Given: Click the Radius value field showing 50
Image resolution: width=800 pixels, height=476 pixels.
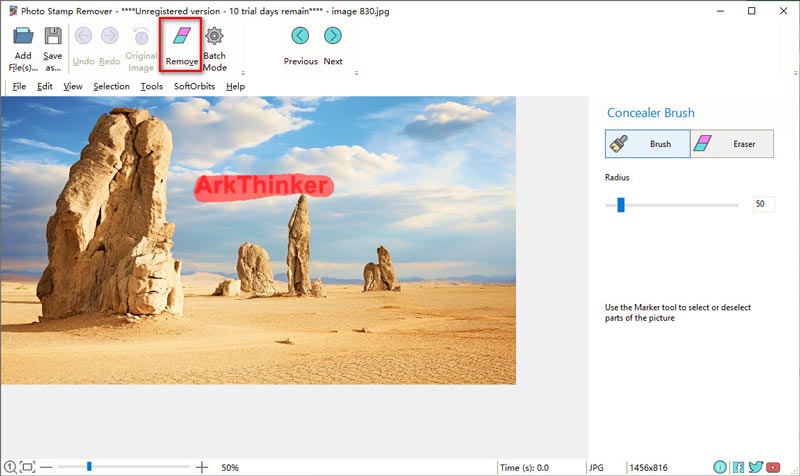Looking at the screenshot, I should click(763, 204).
